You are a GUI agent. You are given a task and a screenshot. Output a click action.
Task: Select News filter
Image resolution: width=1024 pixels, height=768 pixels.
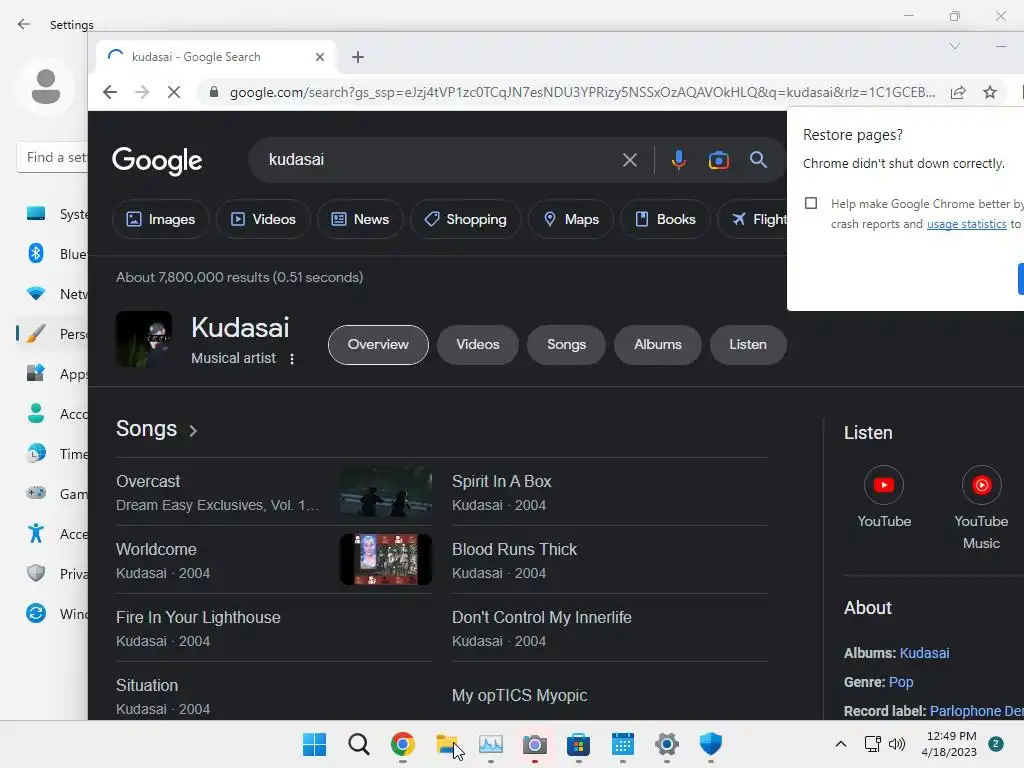(360, 219)
